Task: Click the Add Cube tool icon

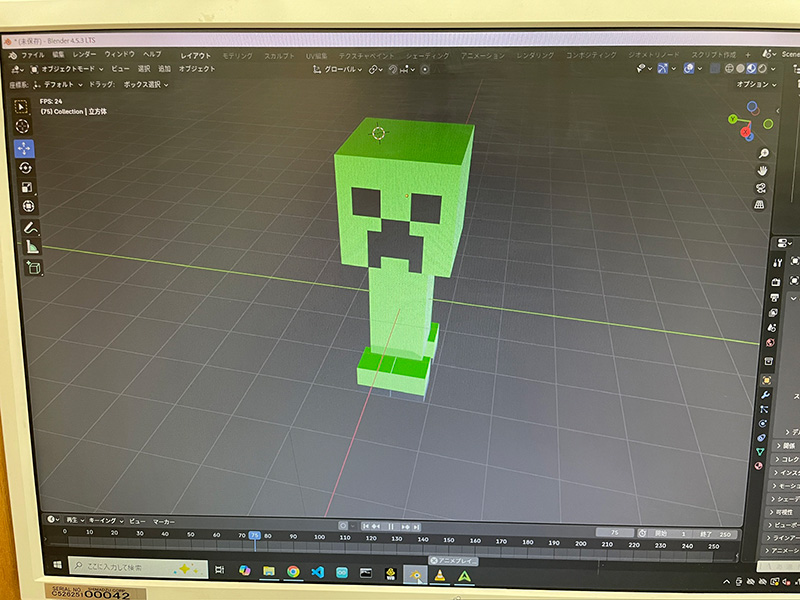Action: tap(32, 267)
